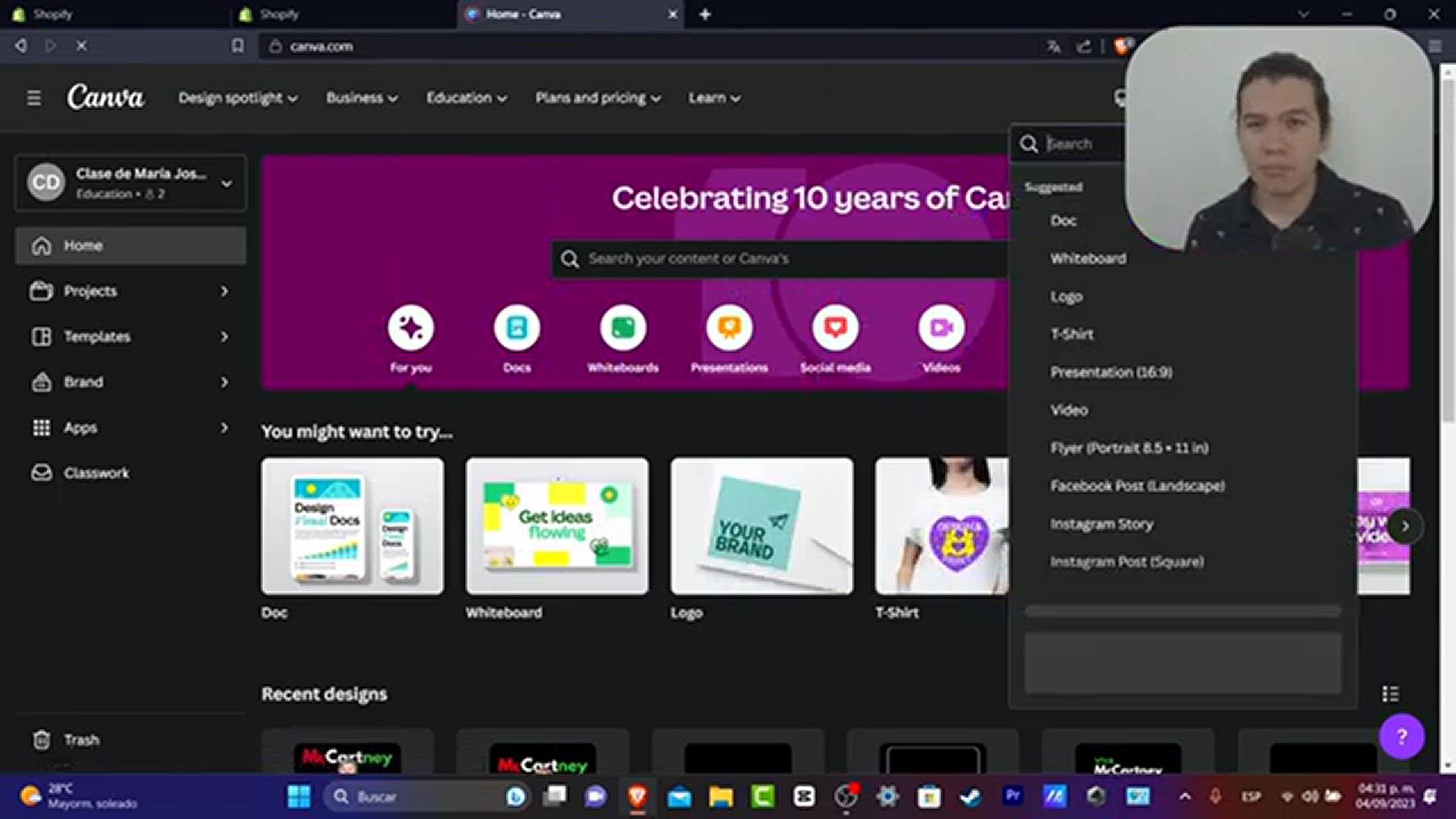
Task: Click the share icon in address bar
Action: click(x=1084, y=46)
